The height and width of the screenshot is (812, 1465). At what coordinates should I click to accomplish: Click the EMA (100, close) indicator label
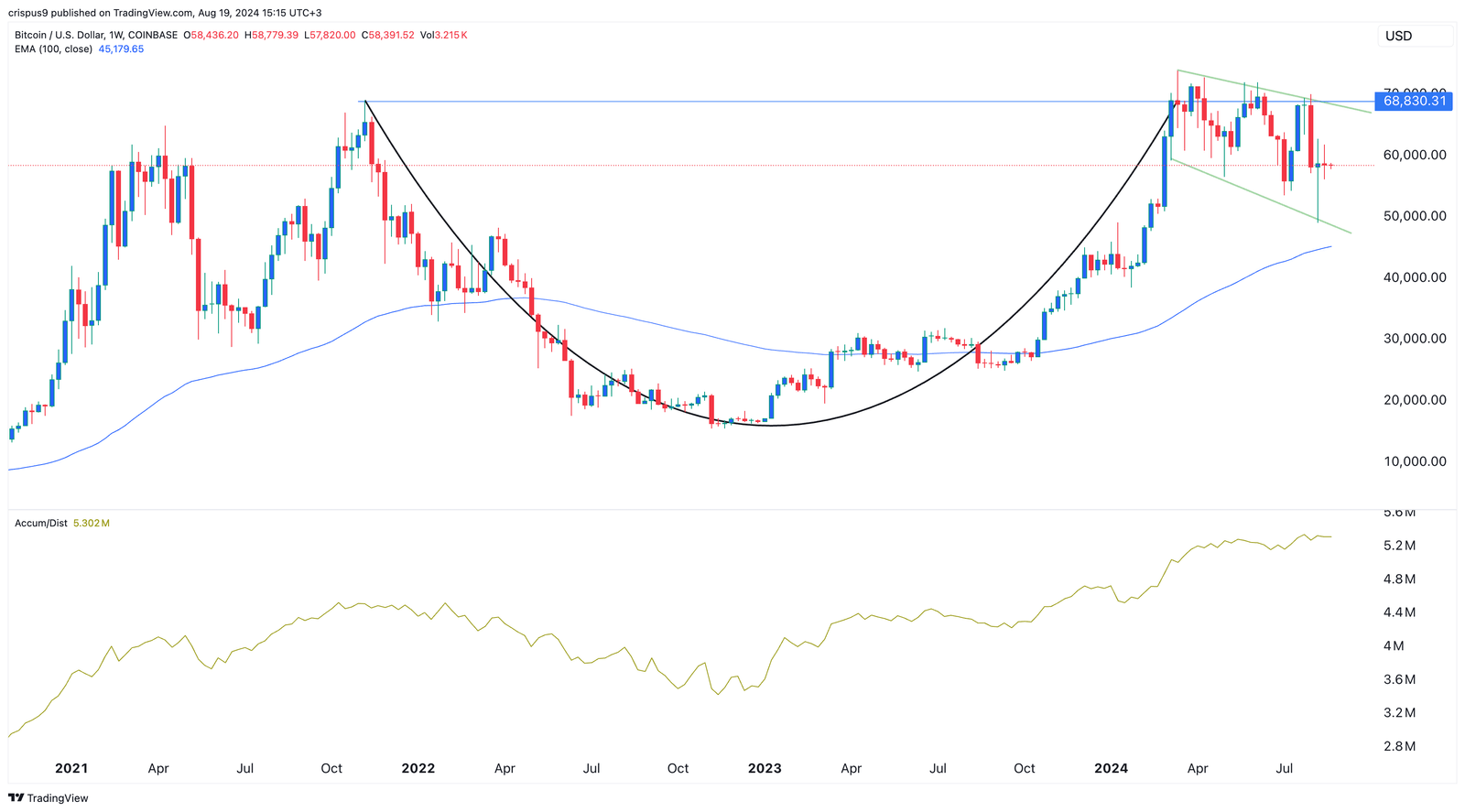53,49
